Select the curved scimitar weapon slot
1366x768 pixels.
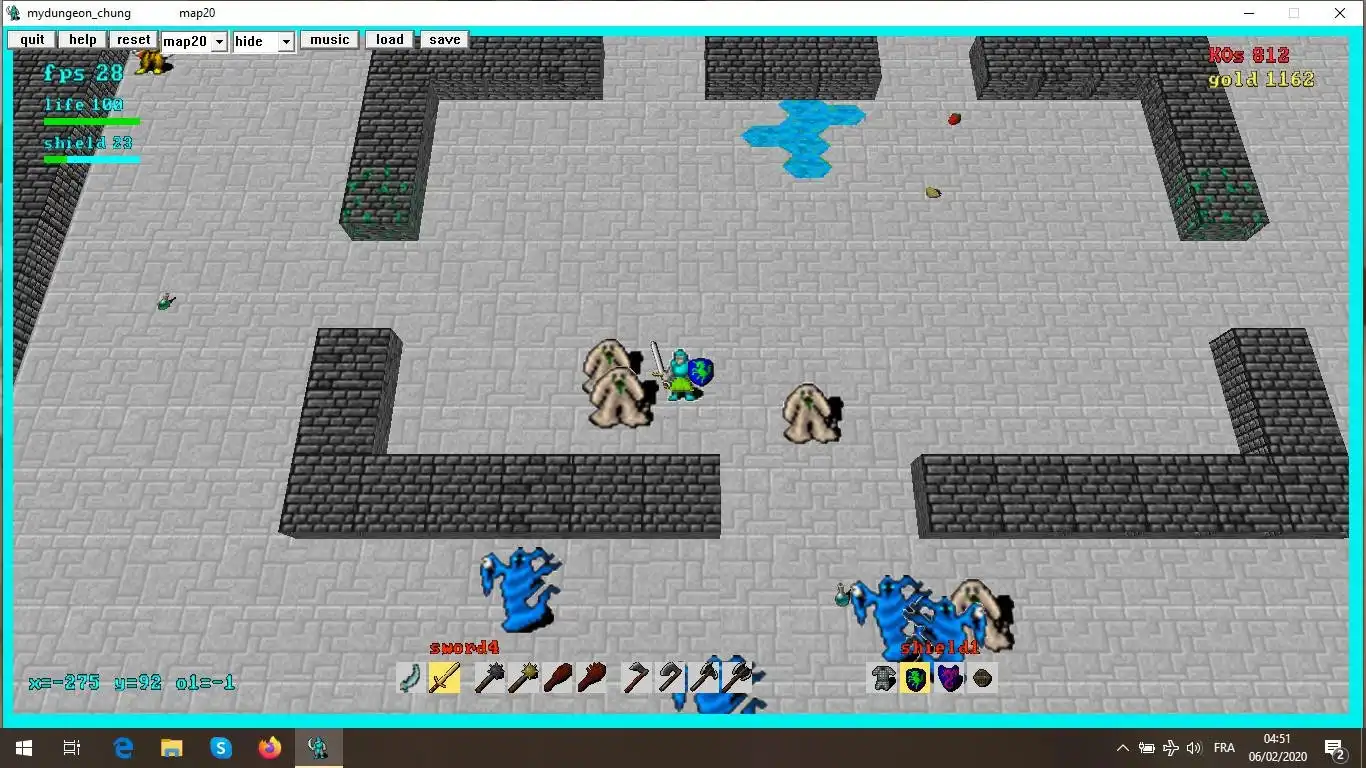(411, 678)
